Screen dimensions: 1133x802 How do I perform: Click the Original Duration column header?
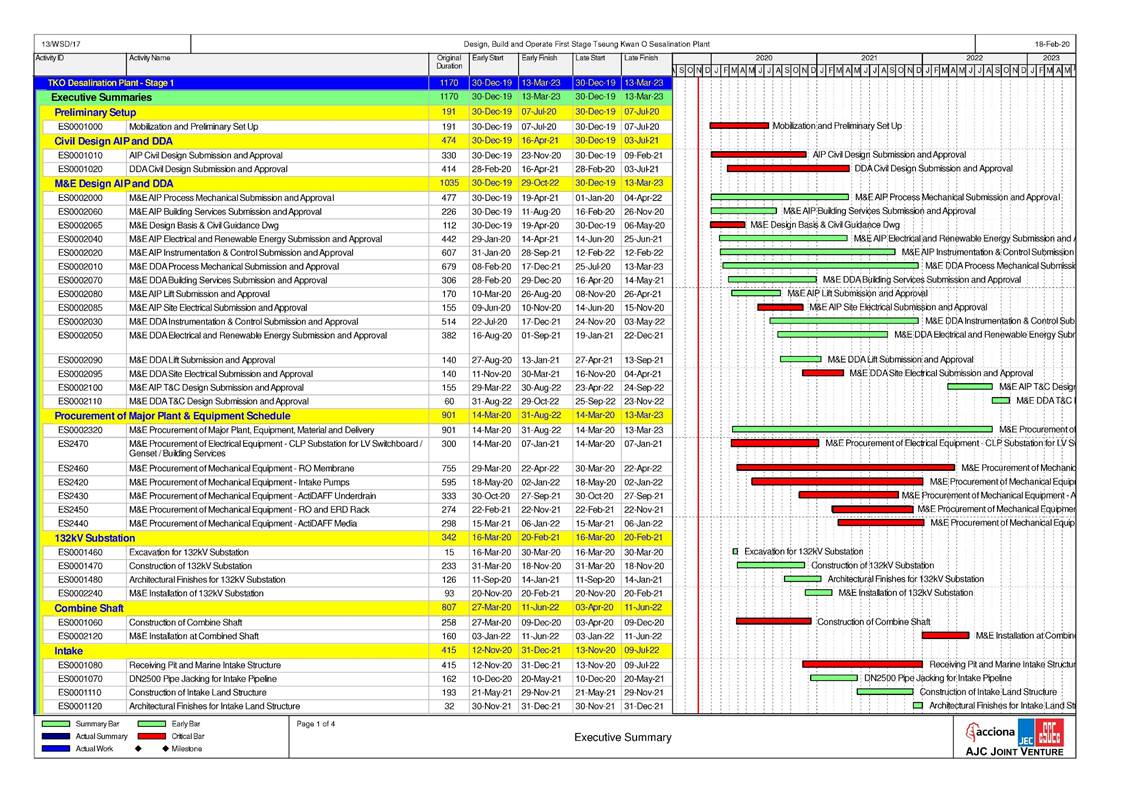tap(449, 62)
